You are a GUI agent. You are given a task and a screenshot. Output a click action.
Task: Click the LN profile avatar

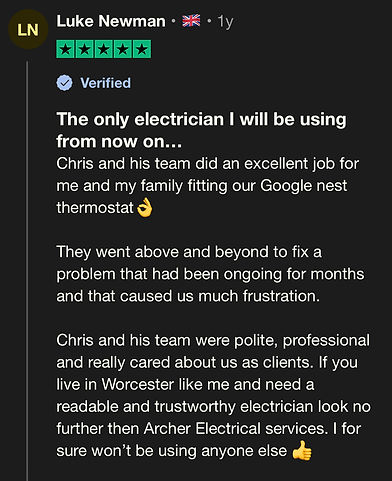pos(28,30)
